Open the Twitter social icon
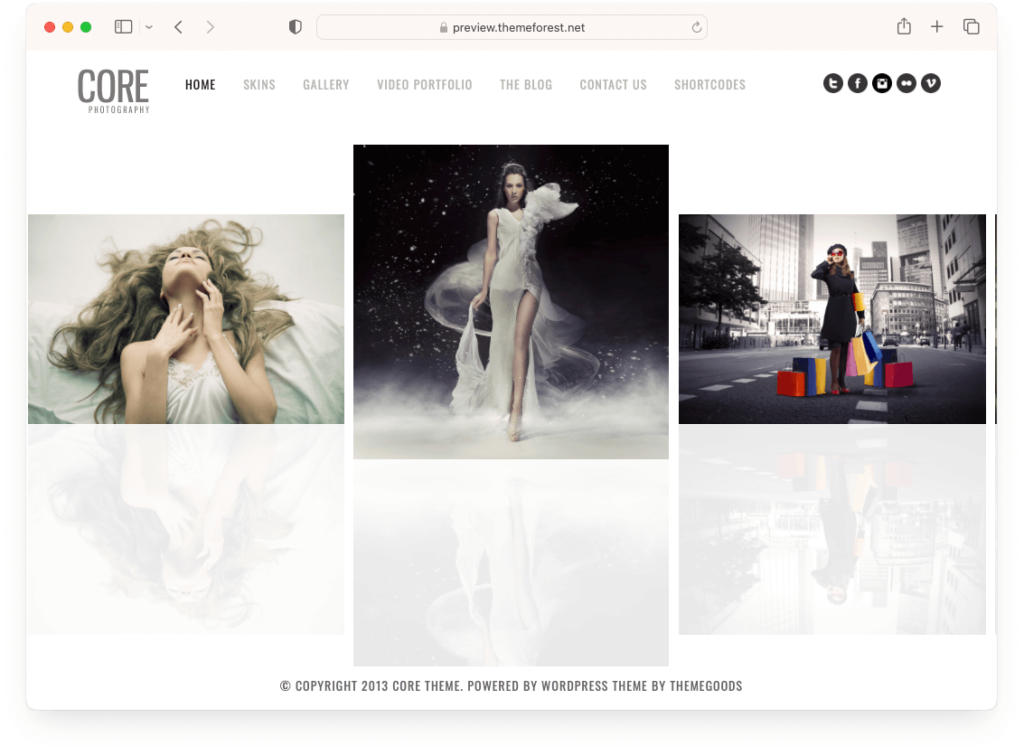The image size is (1024, 746). [833, 84]
